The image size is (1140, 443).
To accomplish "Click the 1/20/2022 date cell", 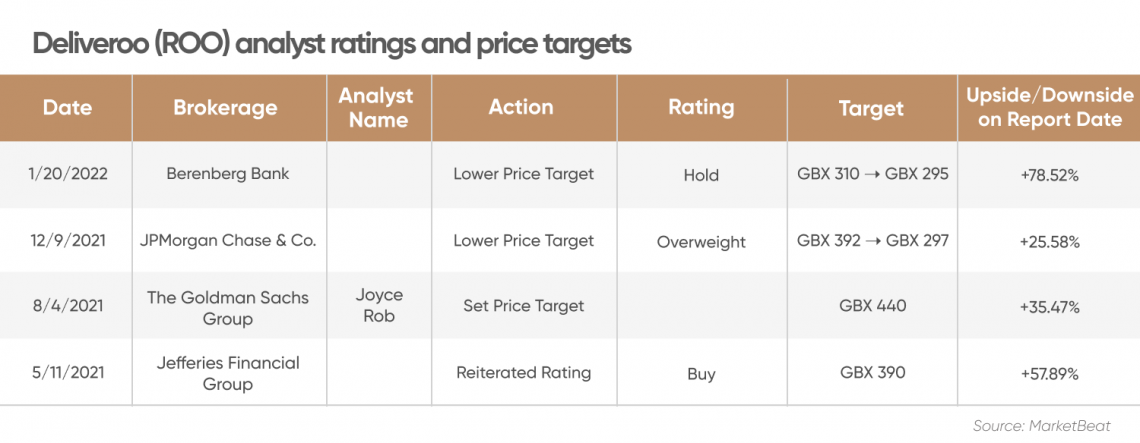I will pos(67,175).
